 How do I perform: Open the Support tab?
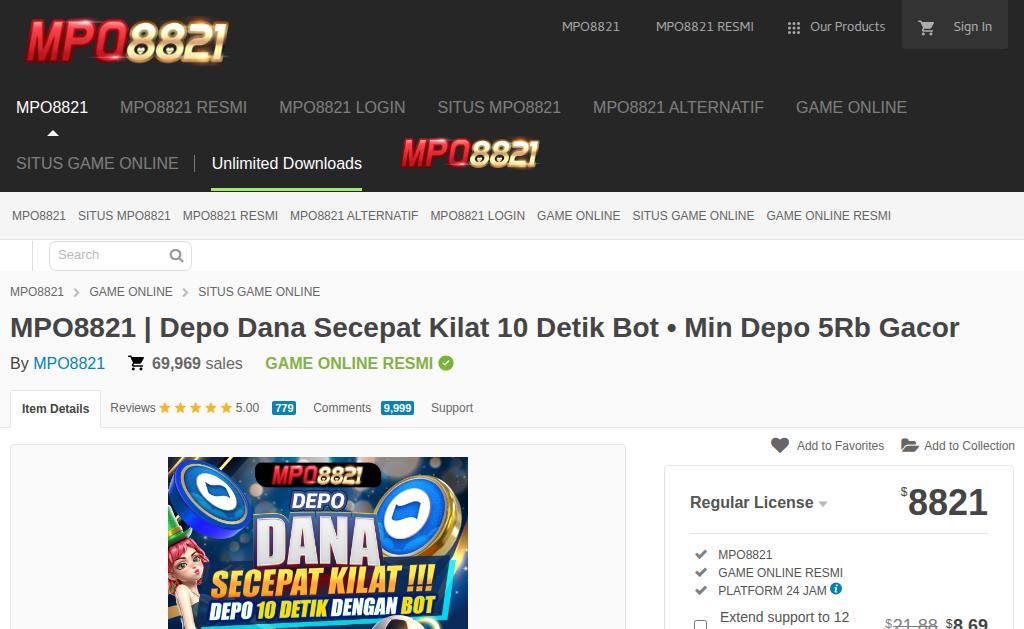tap(452, 408)
